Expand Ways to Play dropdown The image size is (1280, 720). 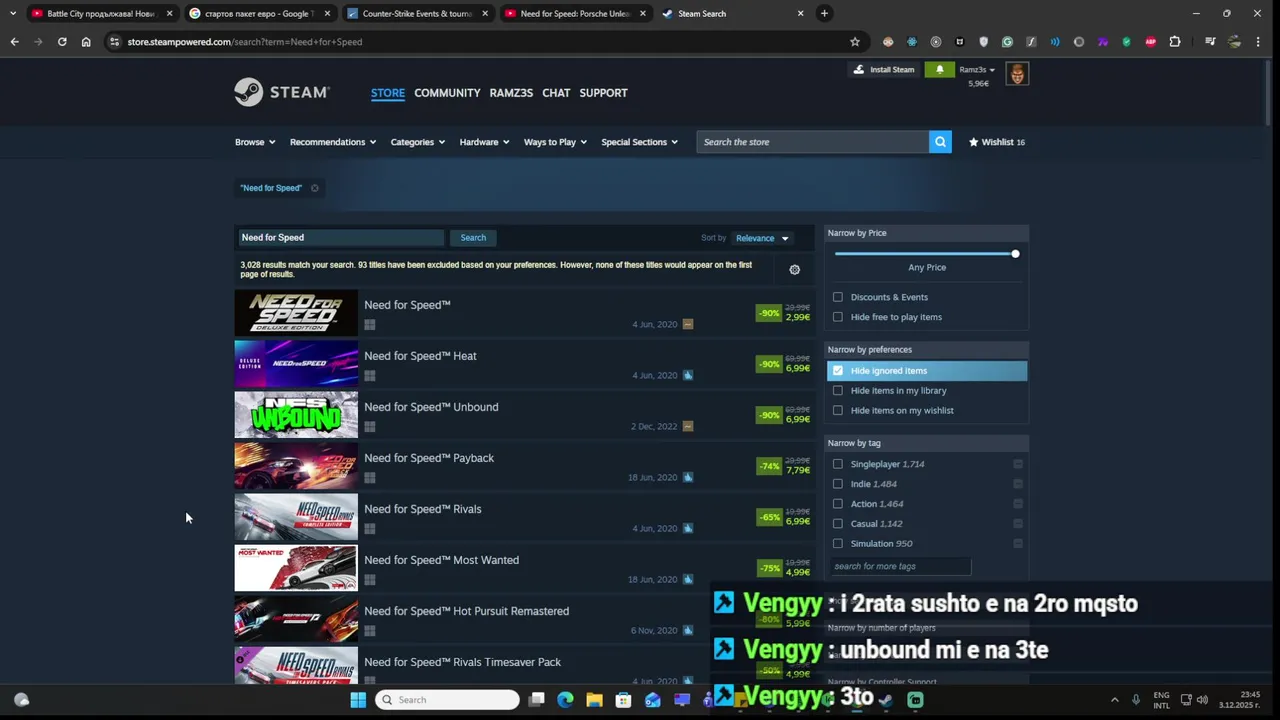pyautogui.click(x=555, y=142)
